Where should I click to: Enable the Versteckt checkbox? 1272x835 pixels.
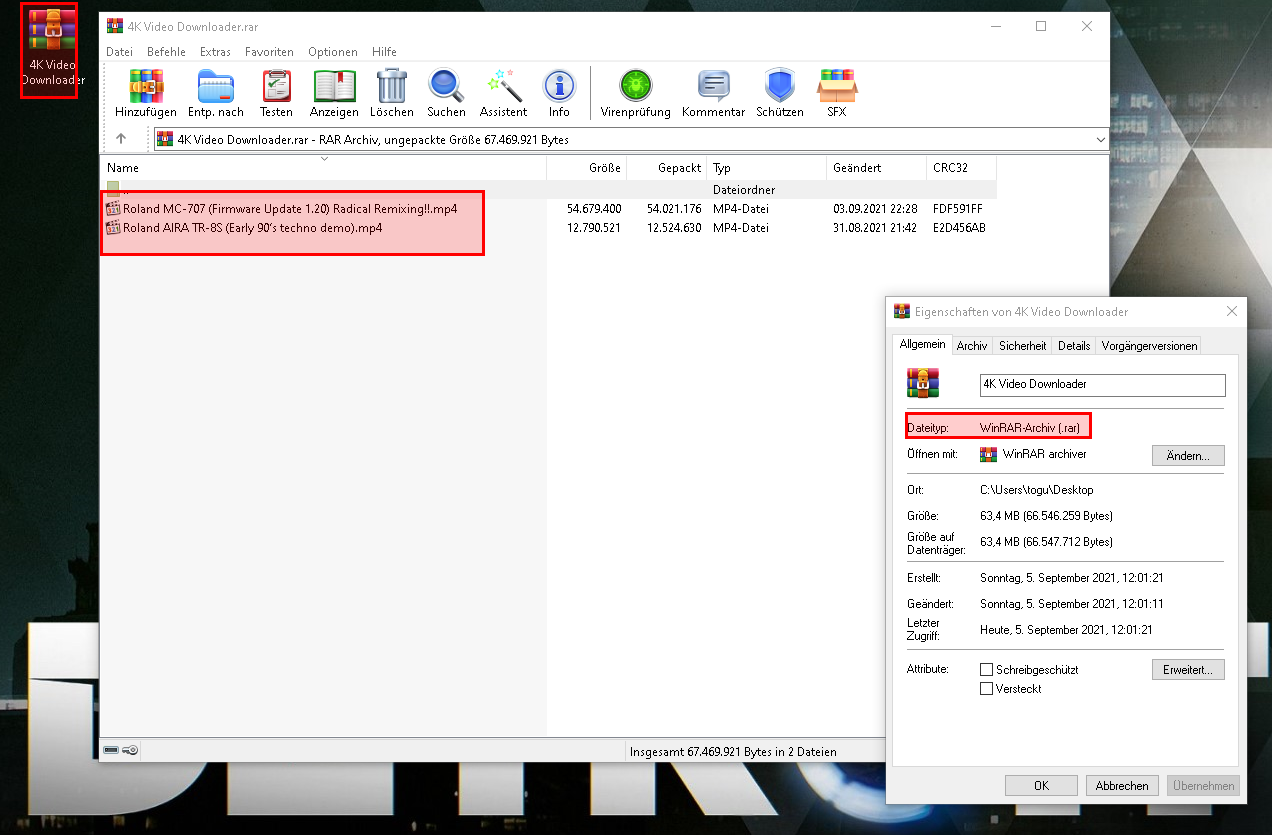pyautogui.click(x=987, y=688)
